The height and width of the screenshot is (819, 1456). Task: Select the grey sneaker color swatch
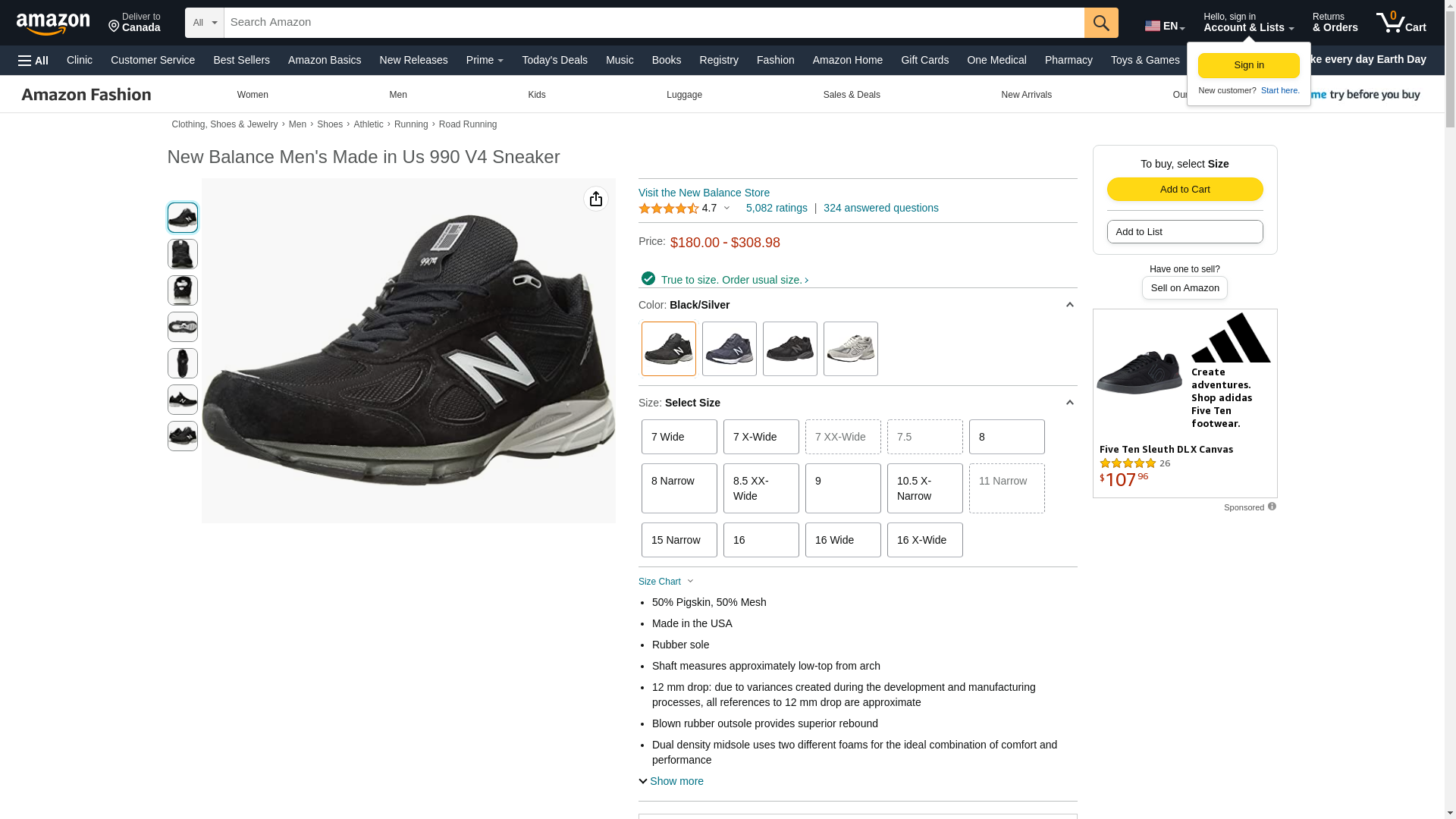point(850,349)
